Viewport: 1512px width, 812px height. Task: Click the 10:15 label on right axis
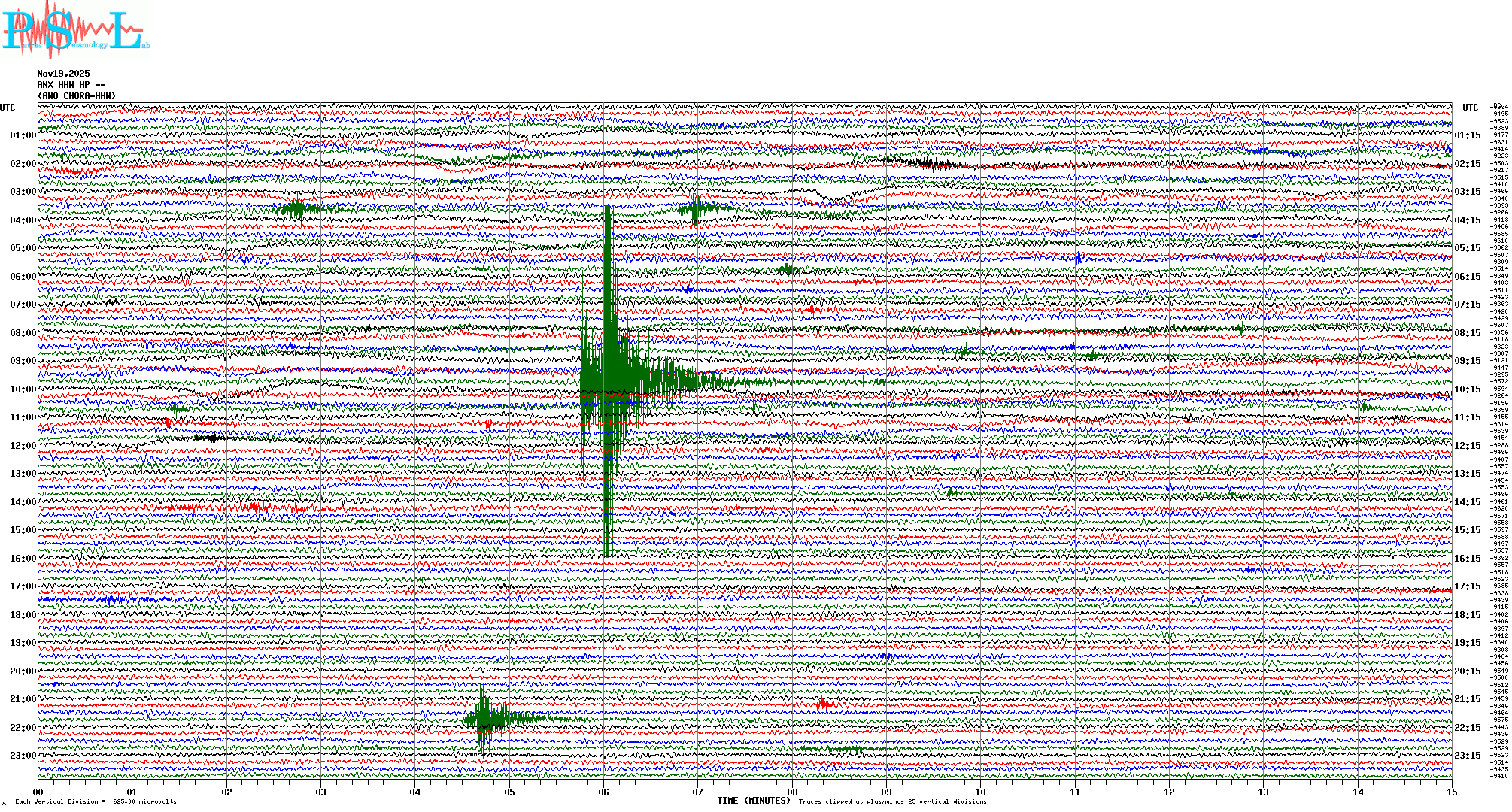click(1468, 389)
